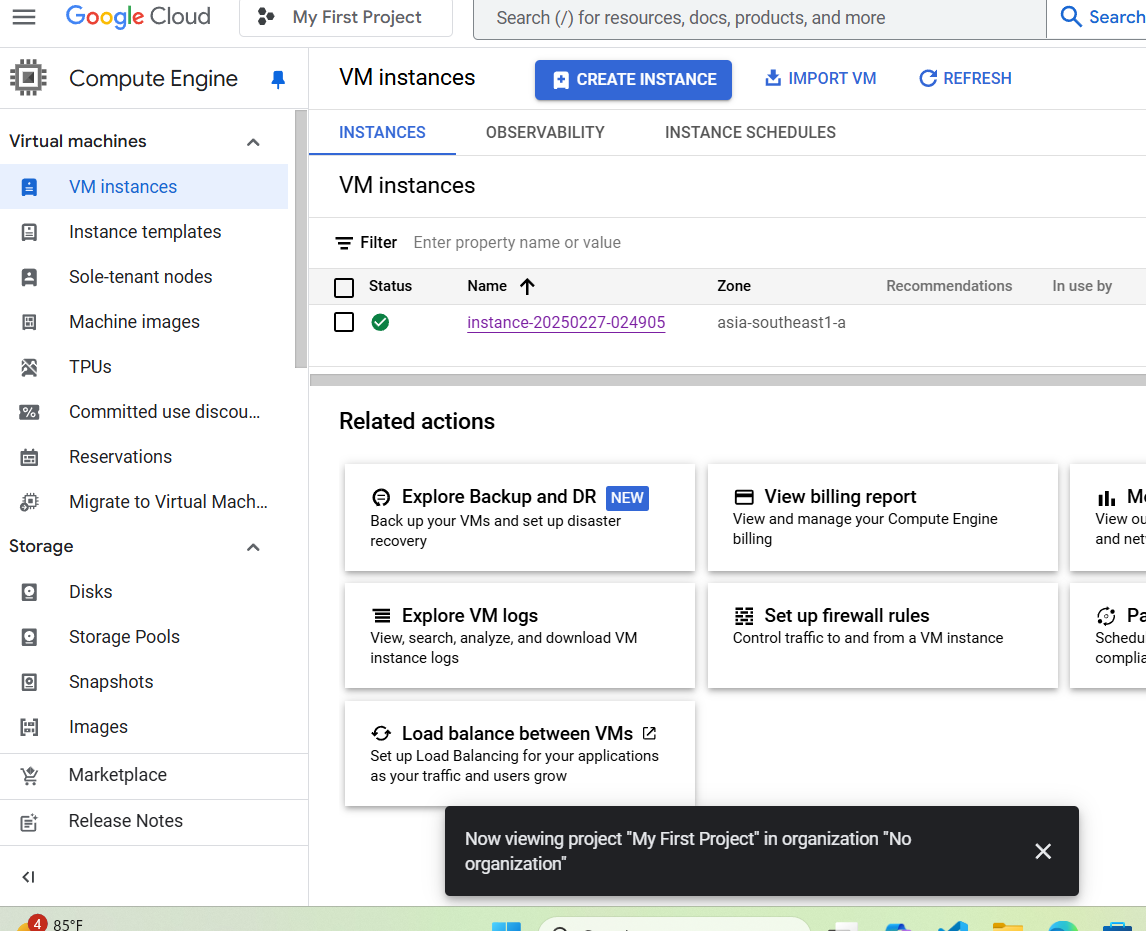Screen dimensions: 1146x931
Task: Click the Zone column header
Action: coord(734,286)
